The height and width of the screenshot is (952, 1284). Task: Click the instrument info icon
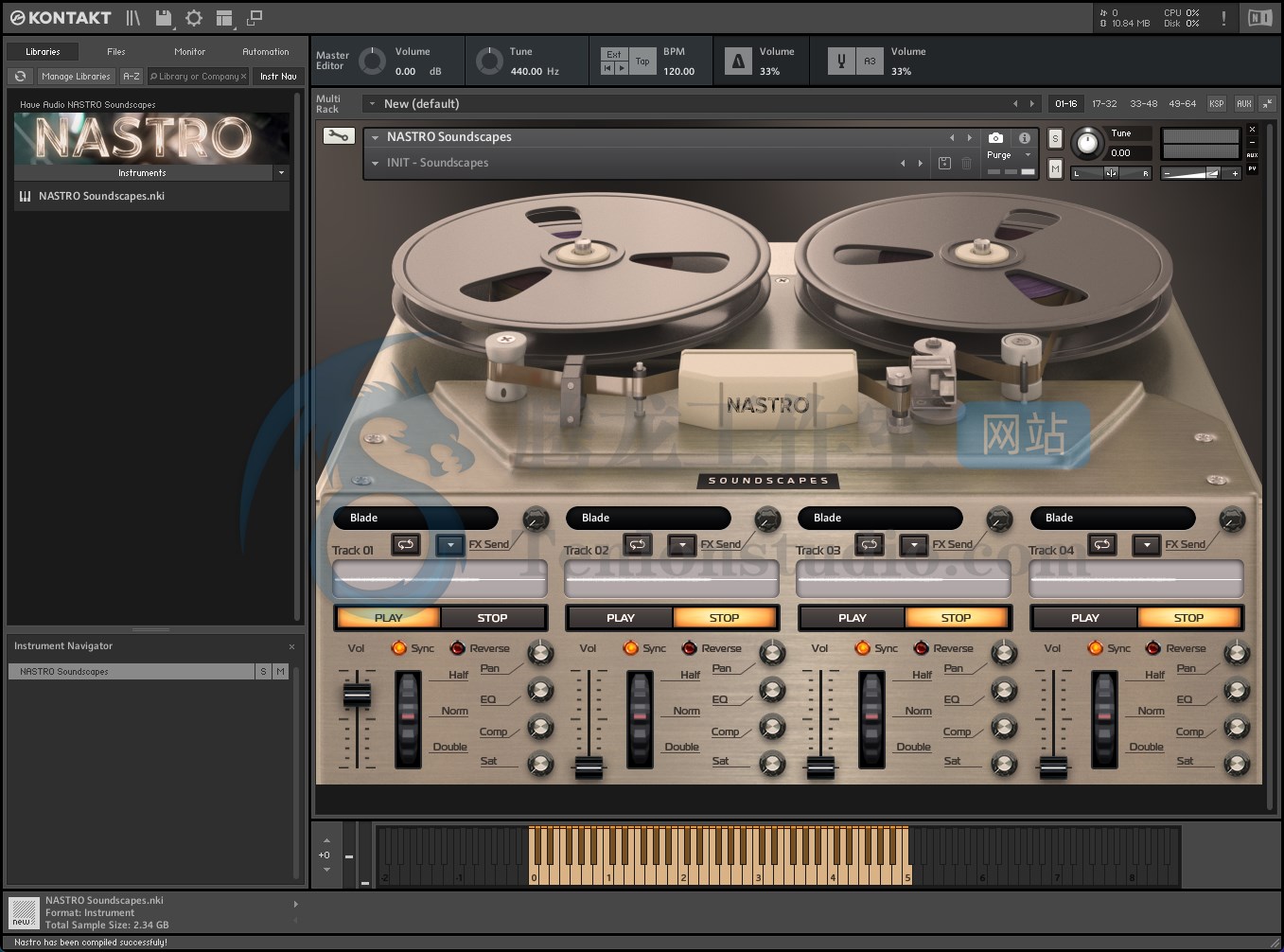pyautogui.click(x=1024, y=138)
